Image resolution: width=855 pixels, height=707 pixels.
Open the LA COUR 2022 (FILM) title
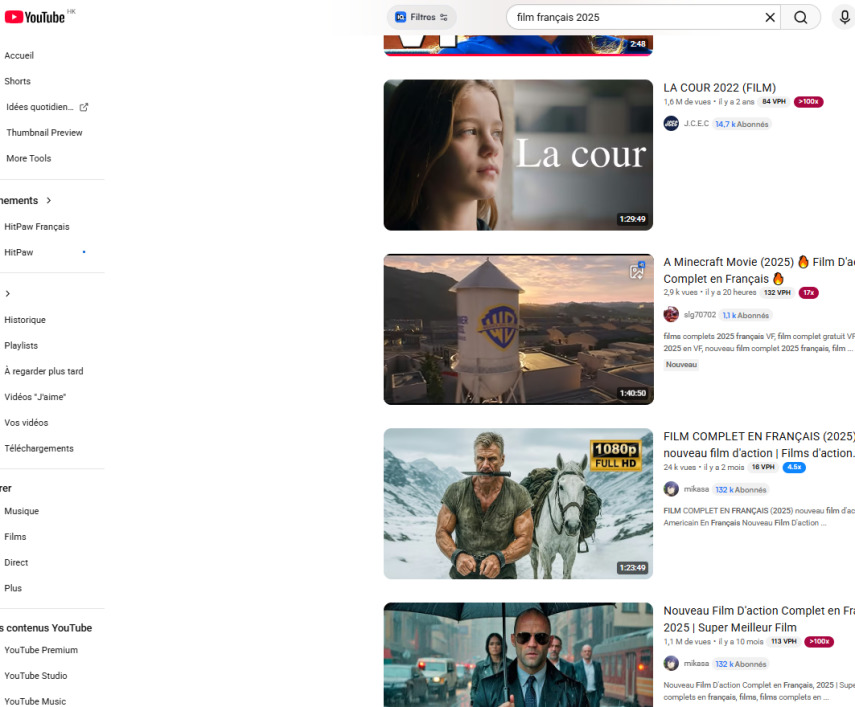(719, 88)
